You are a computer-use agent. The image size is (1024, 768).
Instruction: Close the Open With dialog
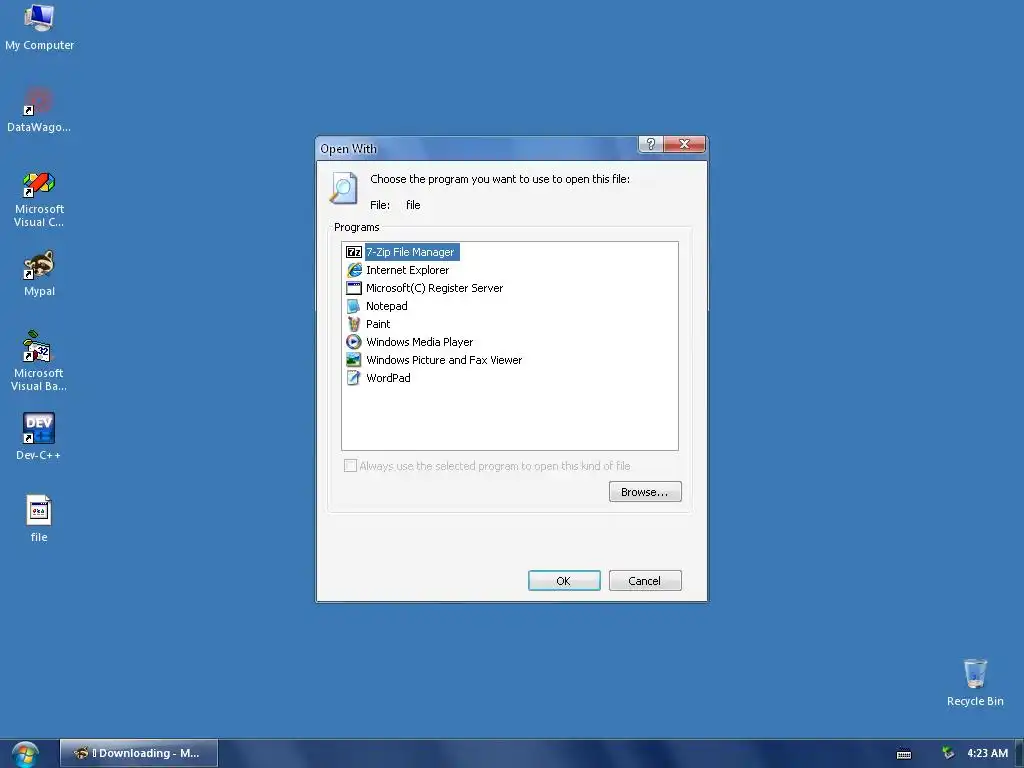684,144
